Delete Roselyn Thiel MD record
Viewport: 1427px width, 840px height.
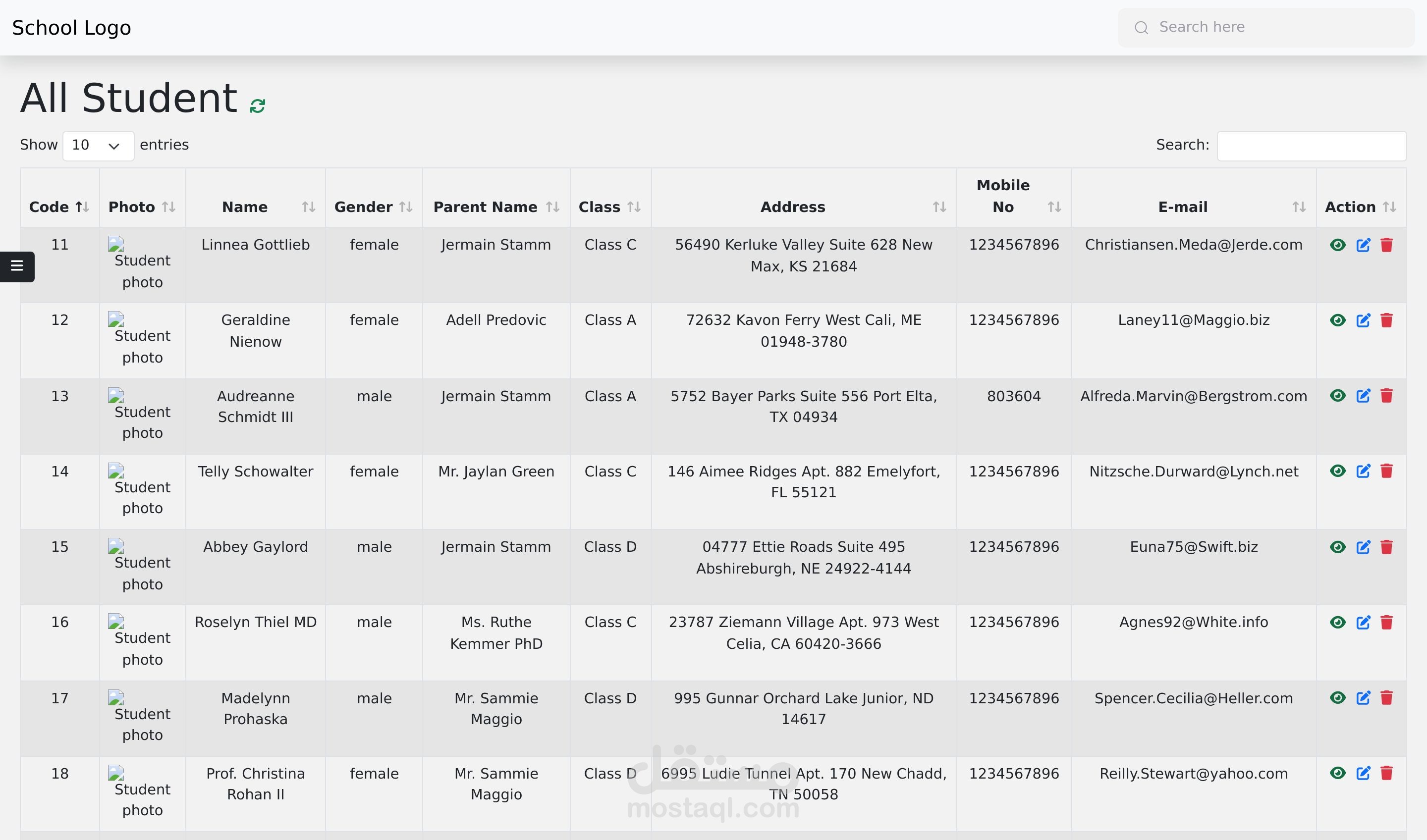[x=1386, y=623]
